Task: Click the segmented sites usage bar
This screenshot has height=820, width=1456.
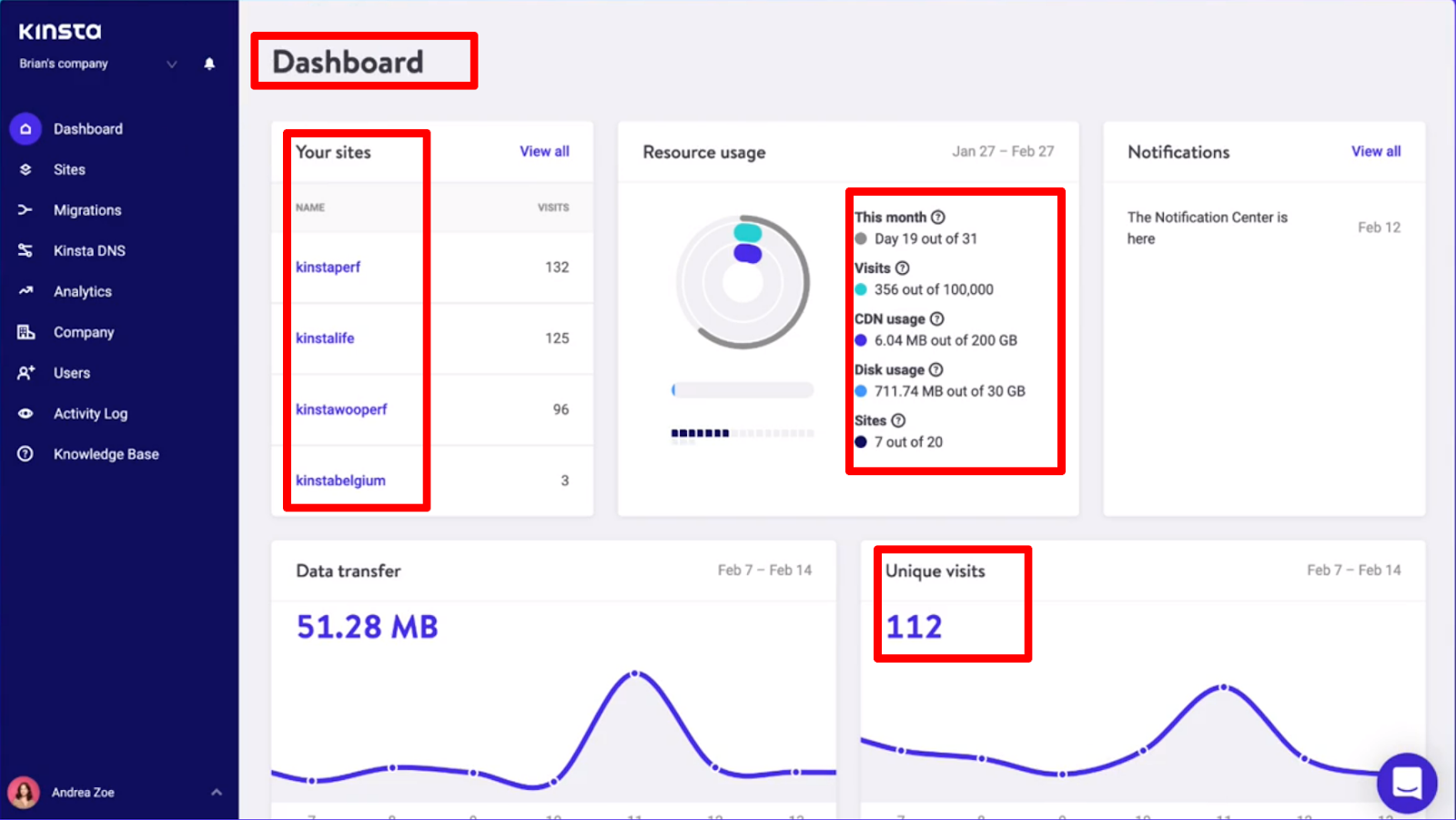Action: (743, 433)
